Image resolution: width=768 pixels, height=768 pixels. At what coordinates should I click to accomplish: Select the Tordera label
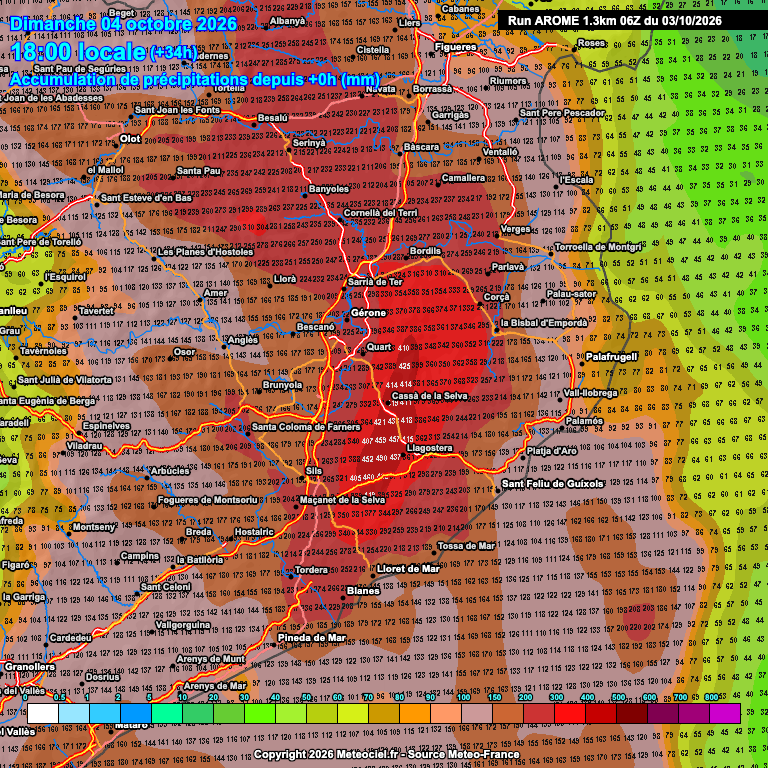pos(311,570)
